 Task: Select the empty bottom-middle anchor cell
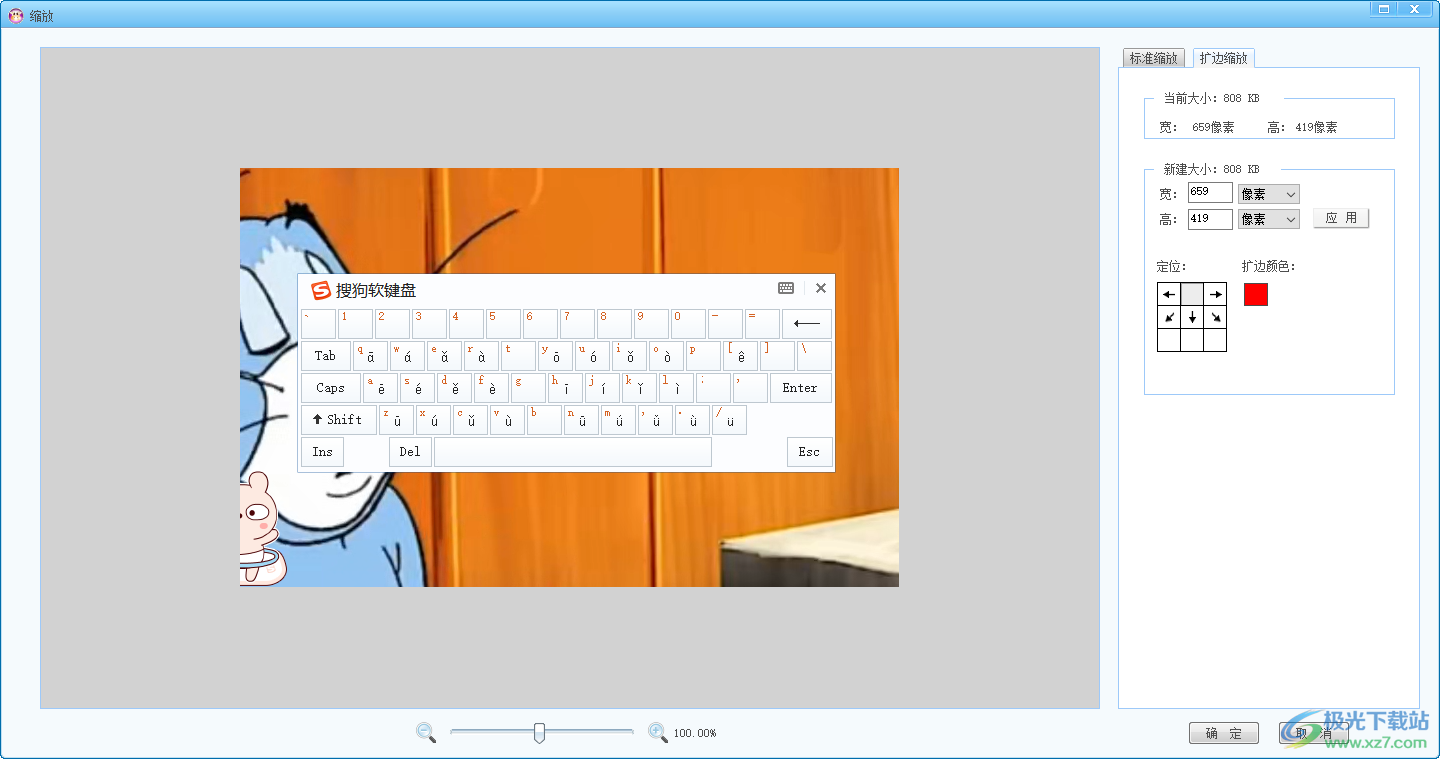(1192, 340)
